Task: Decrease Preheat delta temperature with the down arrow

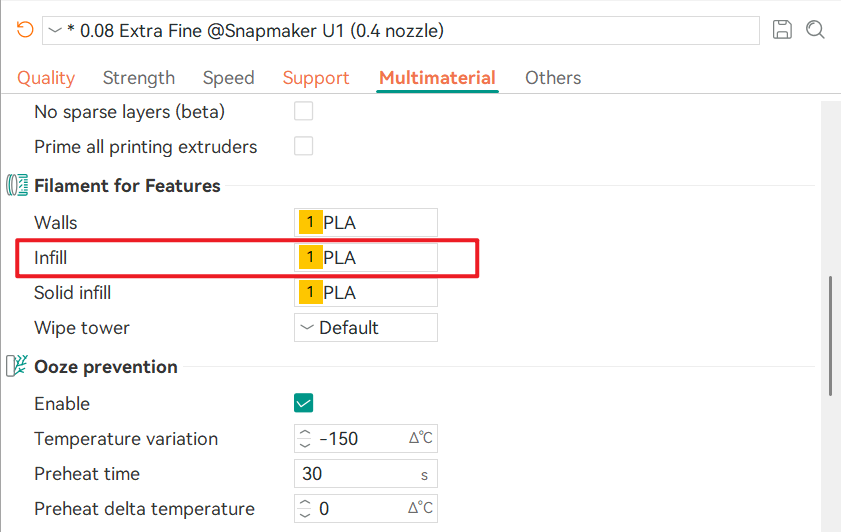Action: (305, 515)
